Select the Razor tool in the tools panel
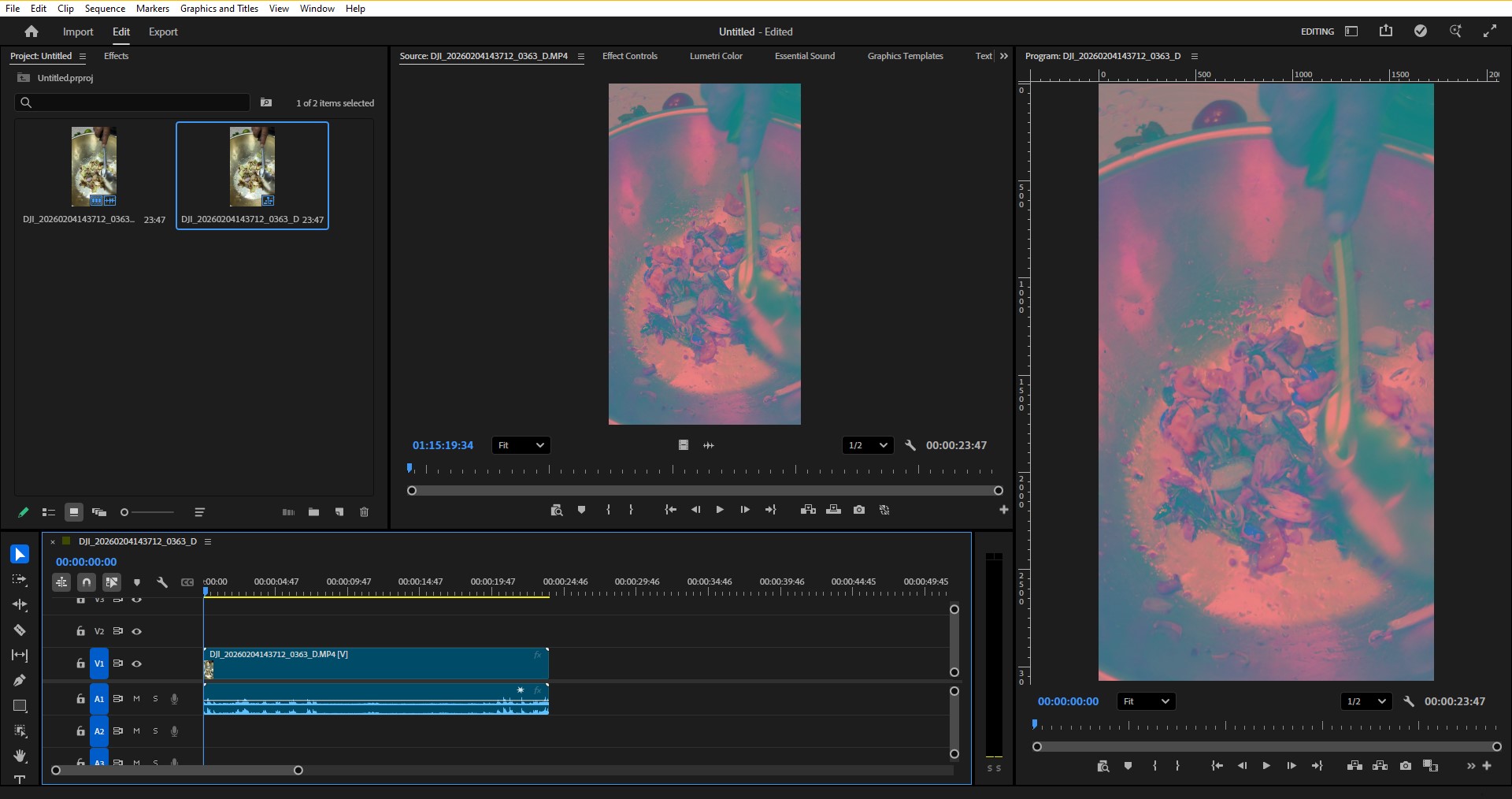The height and width of the screenshot is (799, 1512). pos(20,630)
